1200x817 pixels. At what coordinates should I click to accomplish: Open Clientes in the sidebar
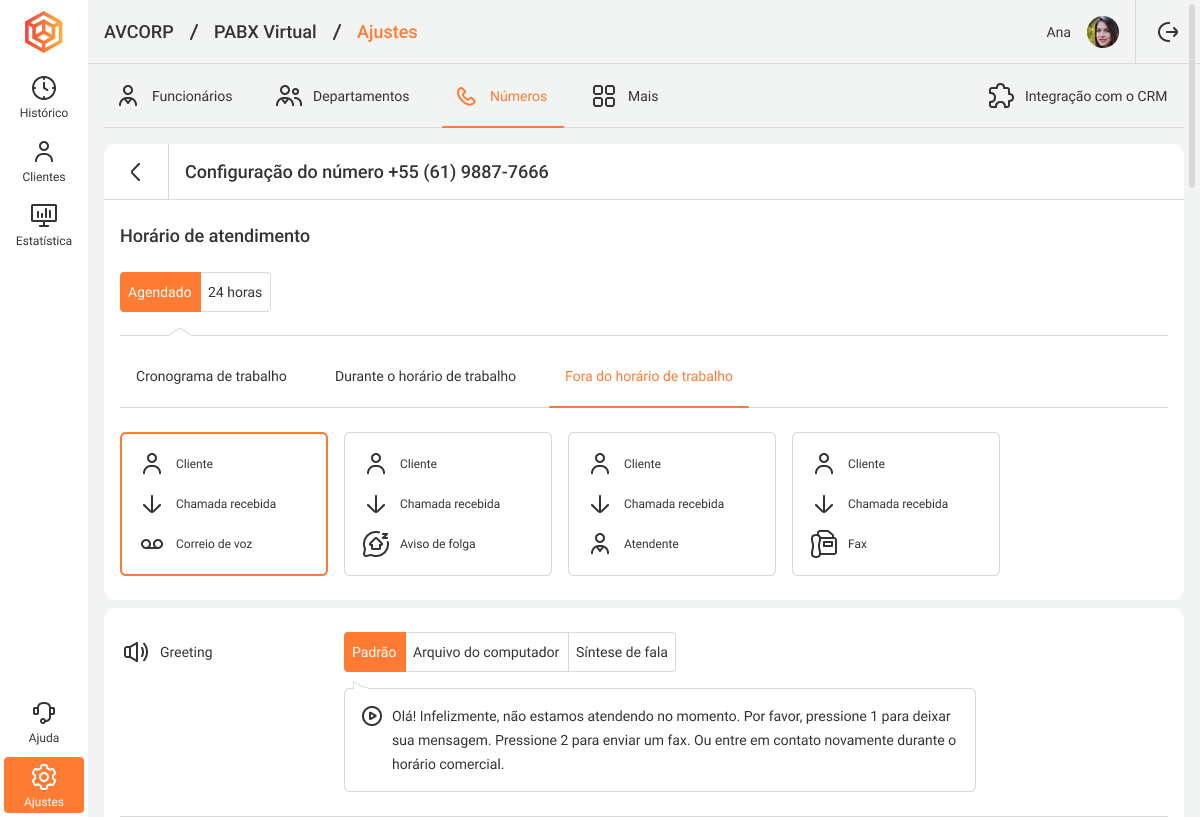pyautogui.click(x=44, y=162)
